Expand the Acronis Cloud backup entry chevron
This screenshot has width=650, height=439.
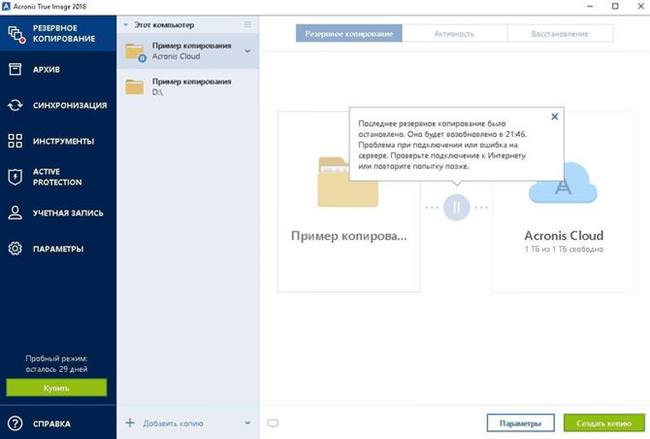(247, 51)
